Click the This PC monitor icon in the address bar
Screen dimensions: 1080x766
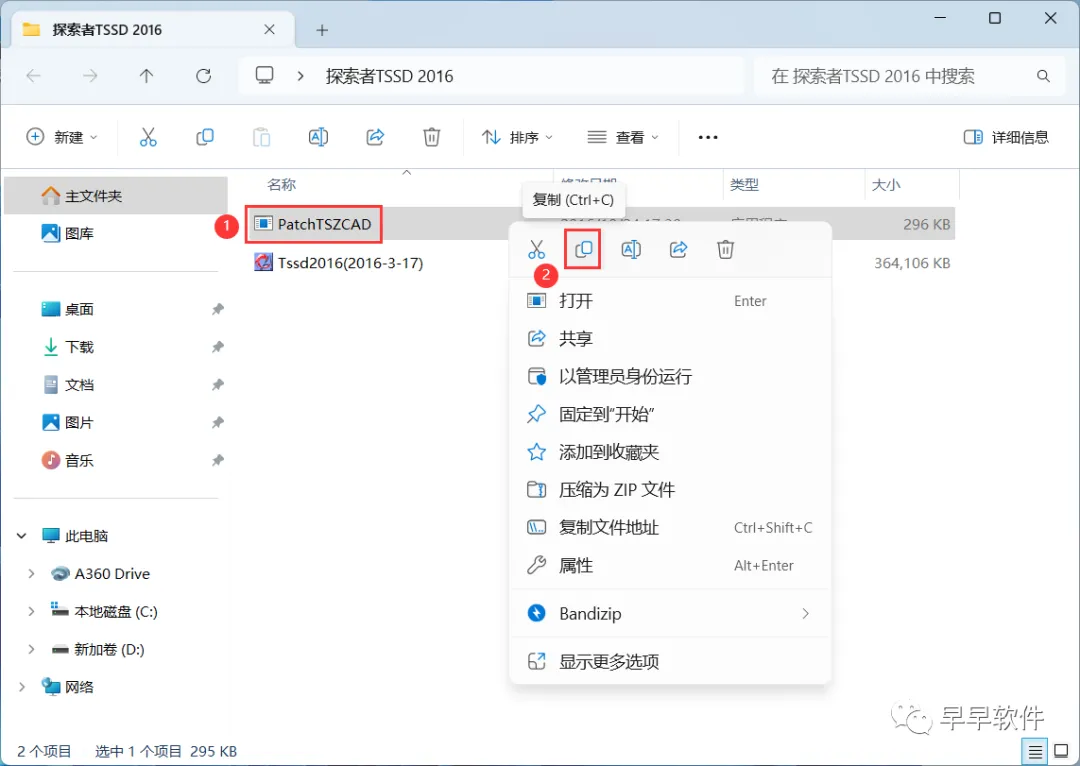(x=264, y=75)
